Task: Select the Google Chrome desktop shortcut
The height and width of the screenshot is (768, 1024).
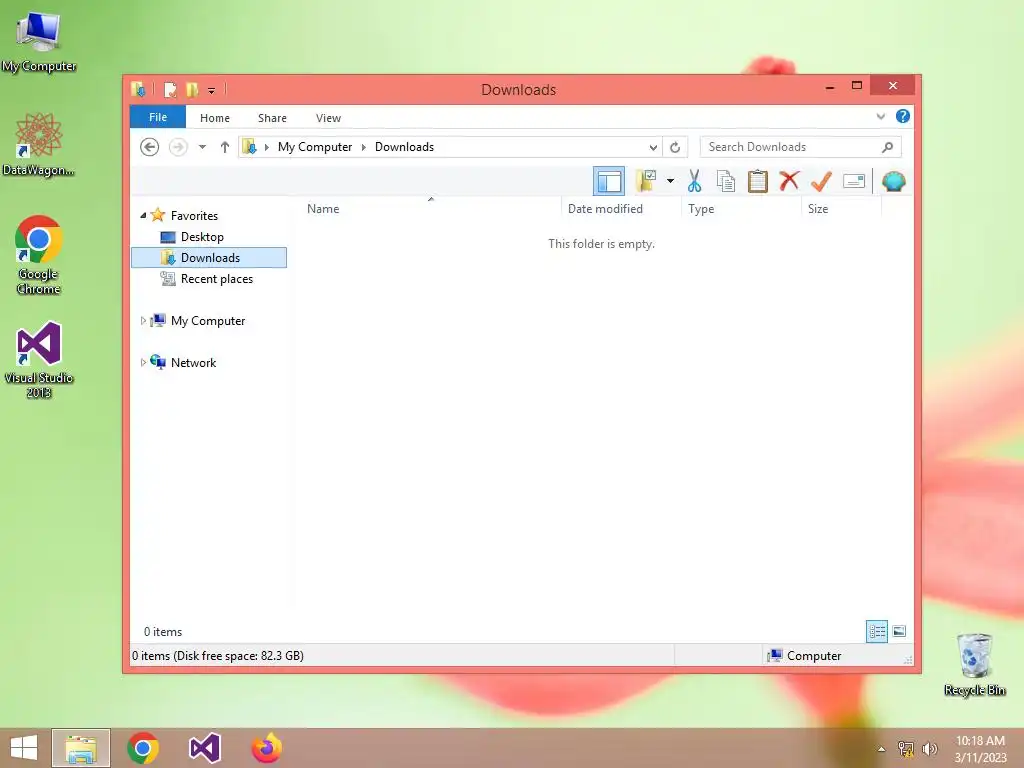Action: 39,255
